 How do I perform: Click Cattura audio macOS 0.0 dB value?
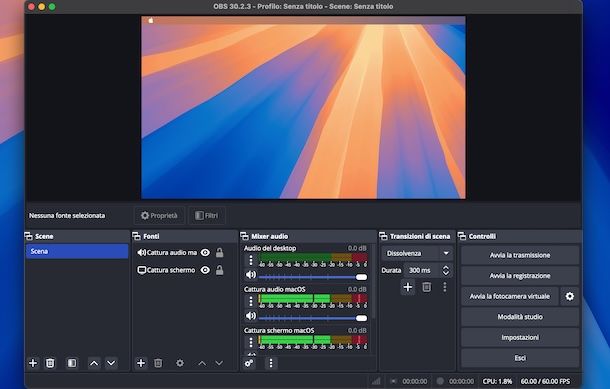pyautogui.click(x=357, y=289)
